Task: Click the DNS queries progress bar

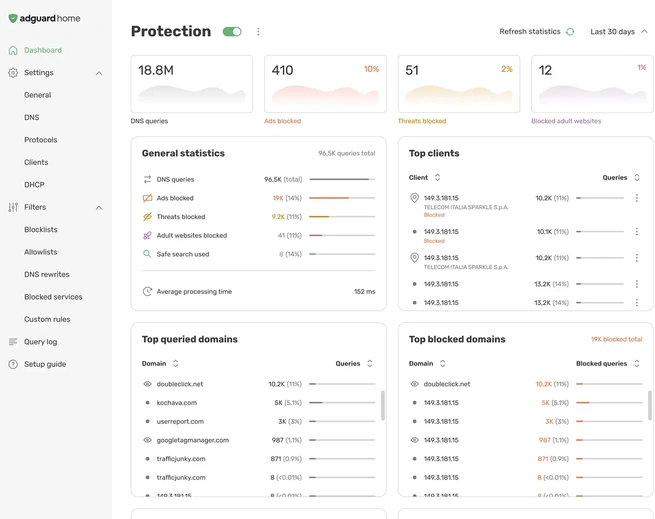Action: coord(342,179)
